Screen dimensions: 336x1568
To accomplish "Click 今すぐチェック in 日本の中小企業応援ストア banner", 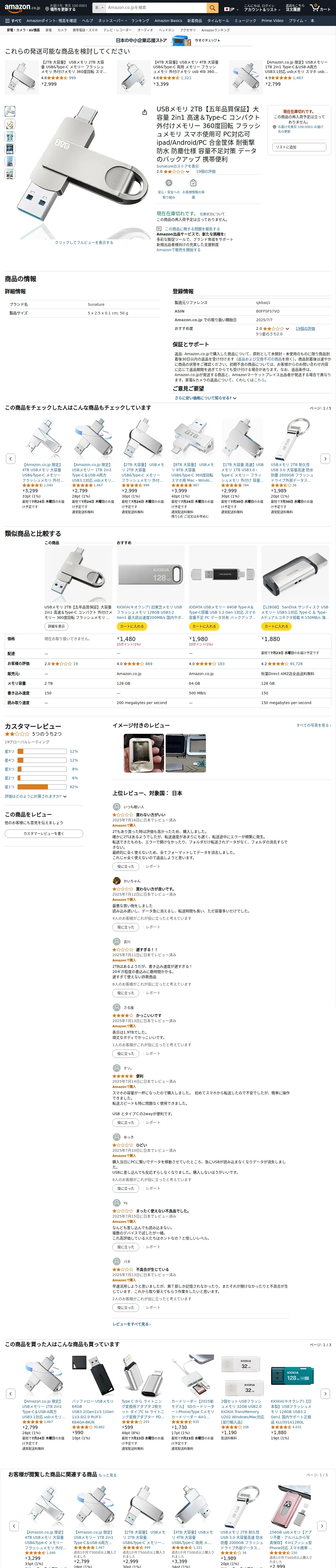I will tap(207, 40).
